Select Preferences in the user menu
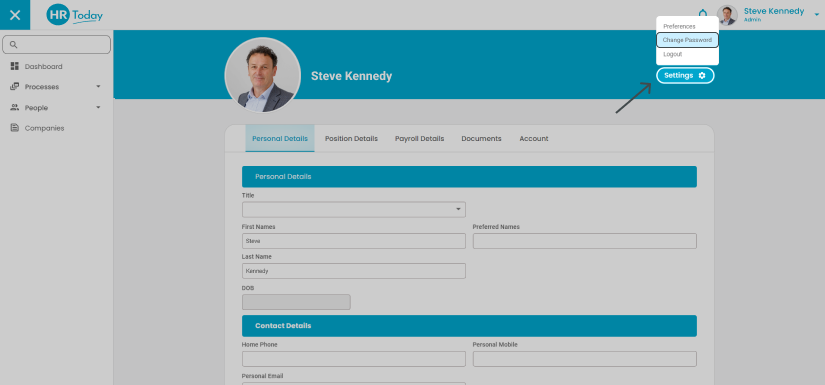The image size is (825, 385). [679, 26]
